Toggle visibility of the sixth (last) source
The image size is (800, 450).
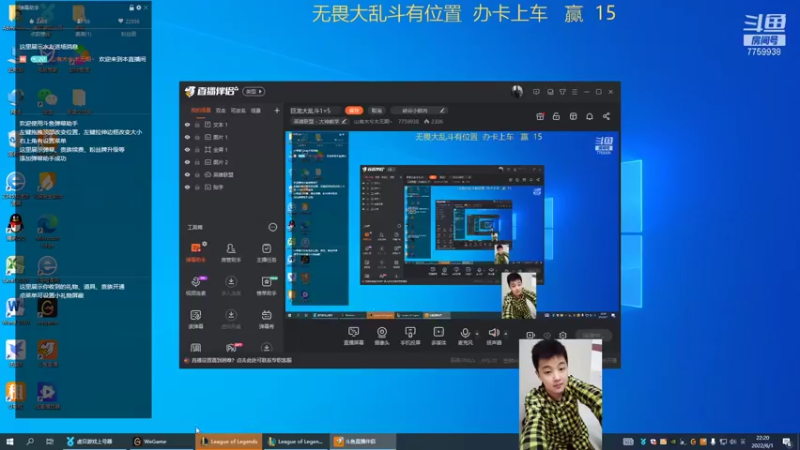tap(187, 187)
